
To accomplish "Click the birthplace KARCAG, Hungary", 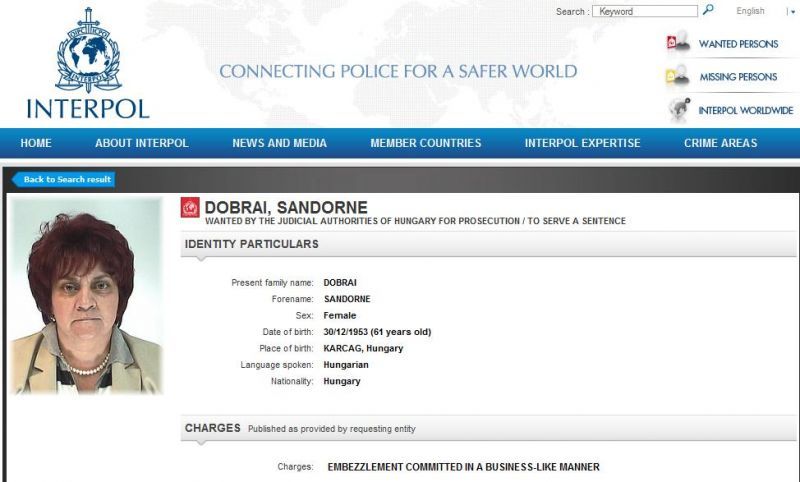I will tap(363, 348).
